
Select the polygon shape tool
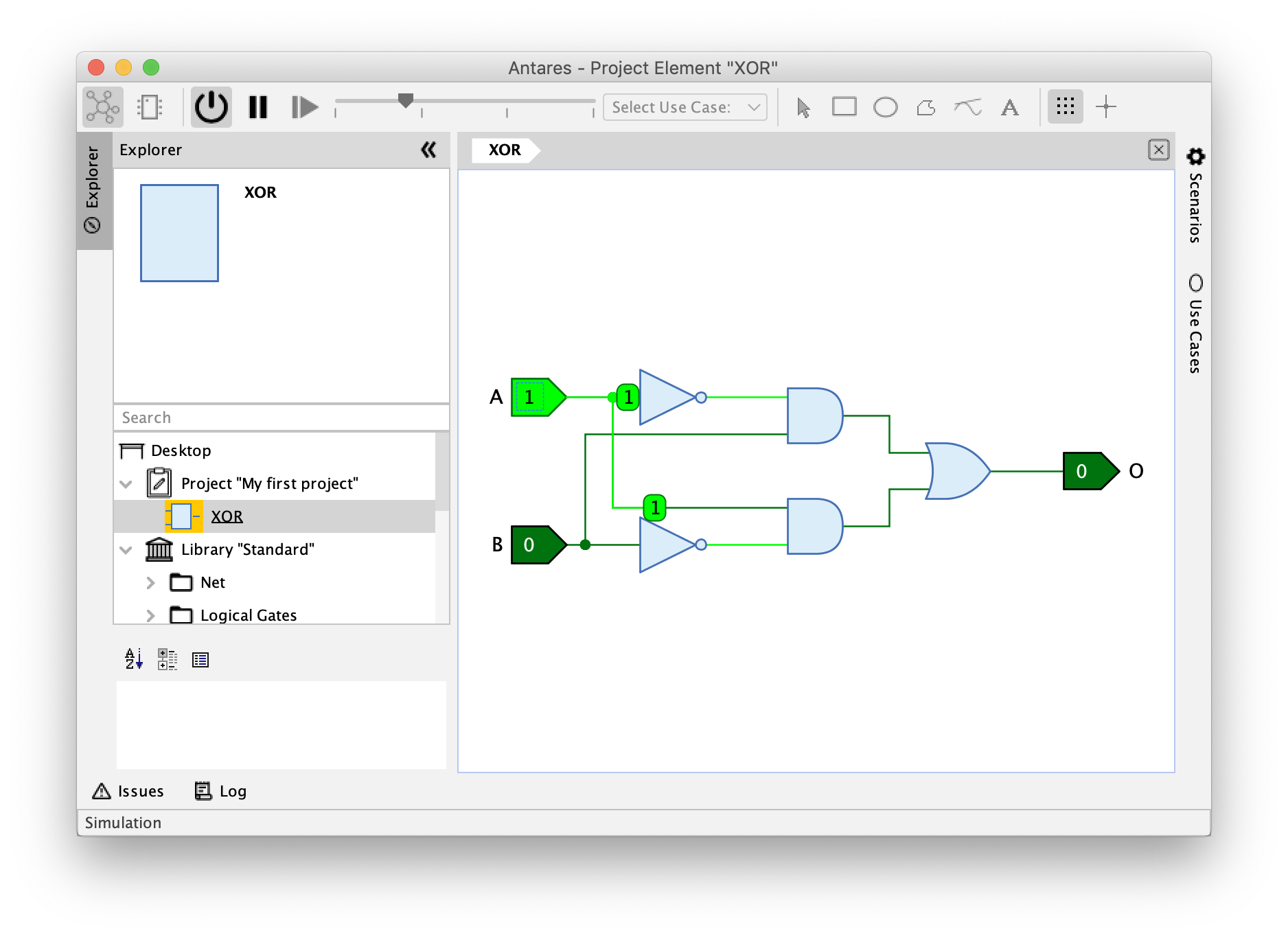(x=926, y=107)
